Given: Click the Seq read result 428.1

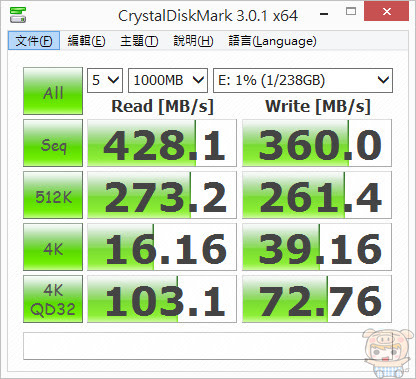Looking at the screenshot, I should pos(162,143).
